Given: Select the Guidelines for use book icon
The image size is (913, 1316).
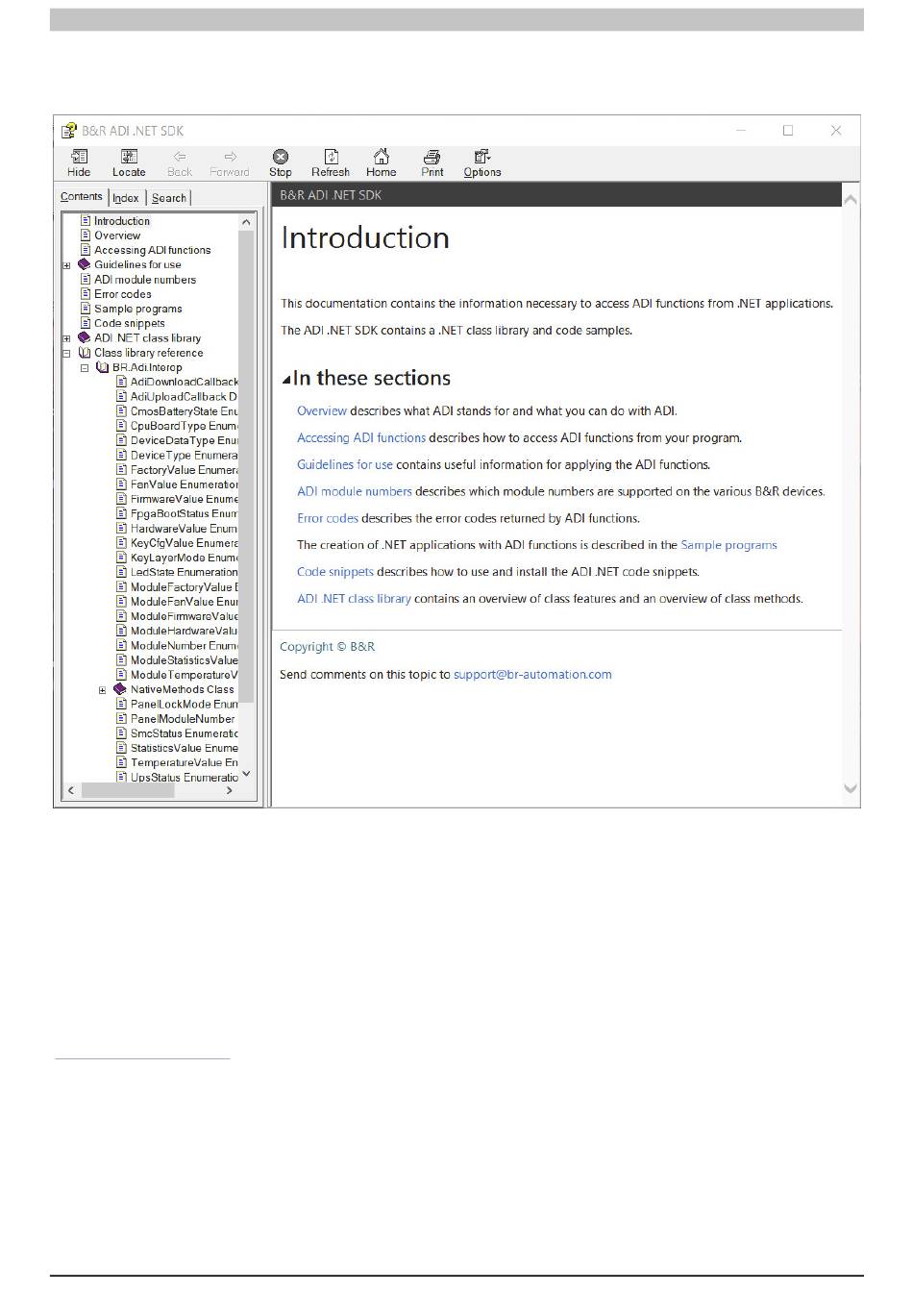Looking at the screenshot, I should pos(84,264).
